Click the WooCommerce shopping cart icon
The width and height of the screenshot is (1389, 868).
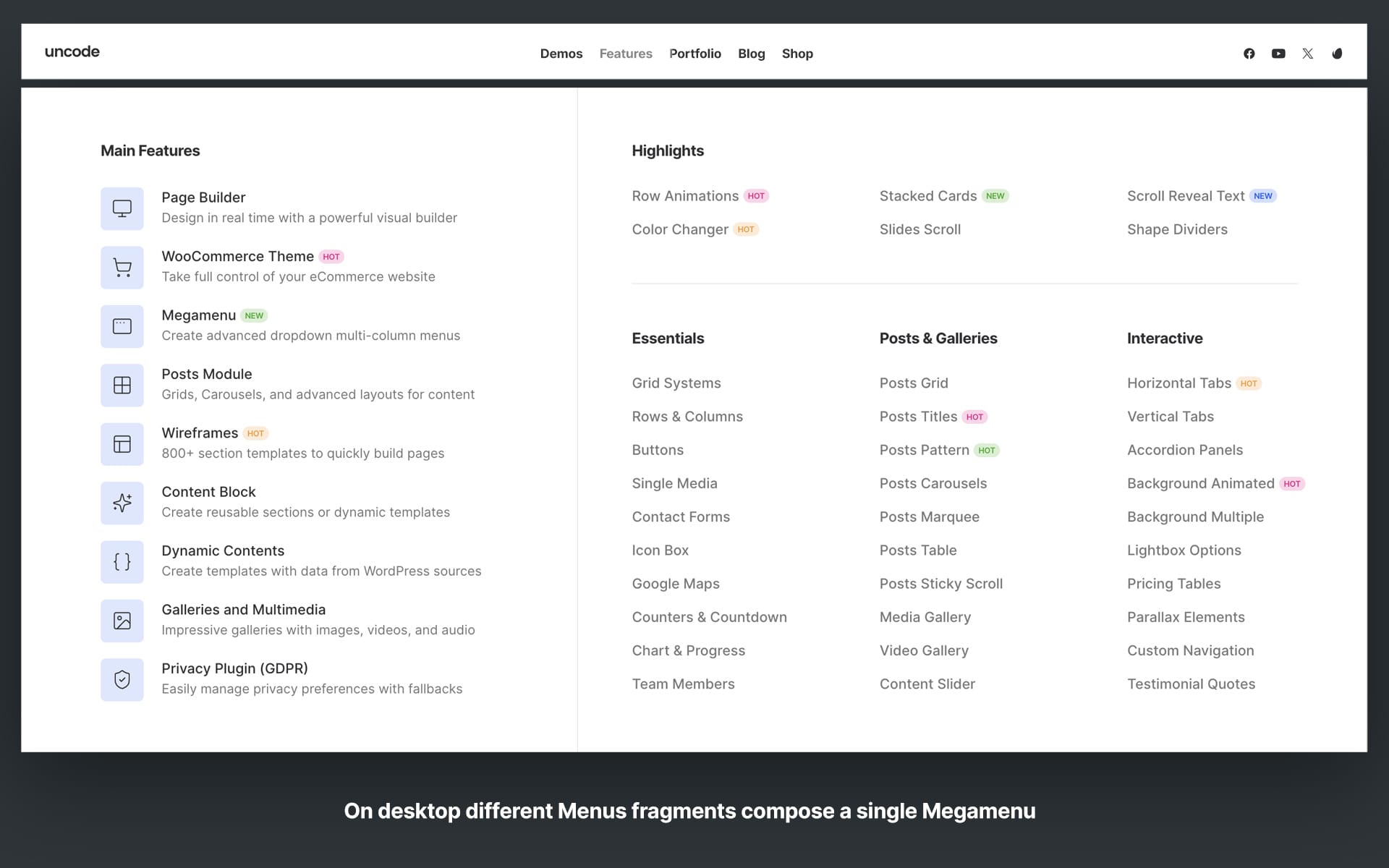[x=122, y=268]
